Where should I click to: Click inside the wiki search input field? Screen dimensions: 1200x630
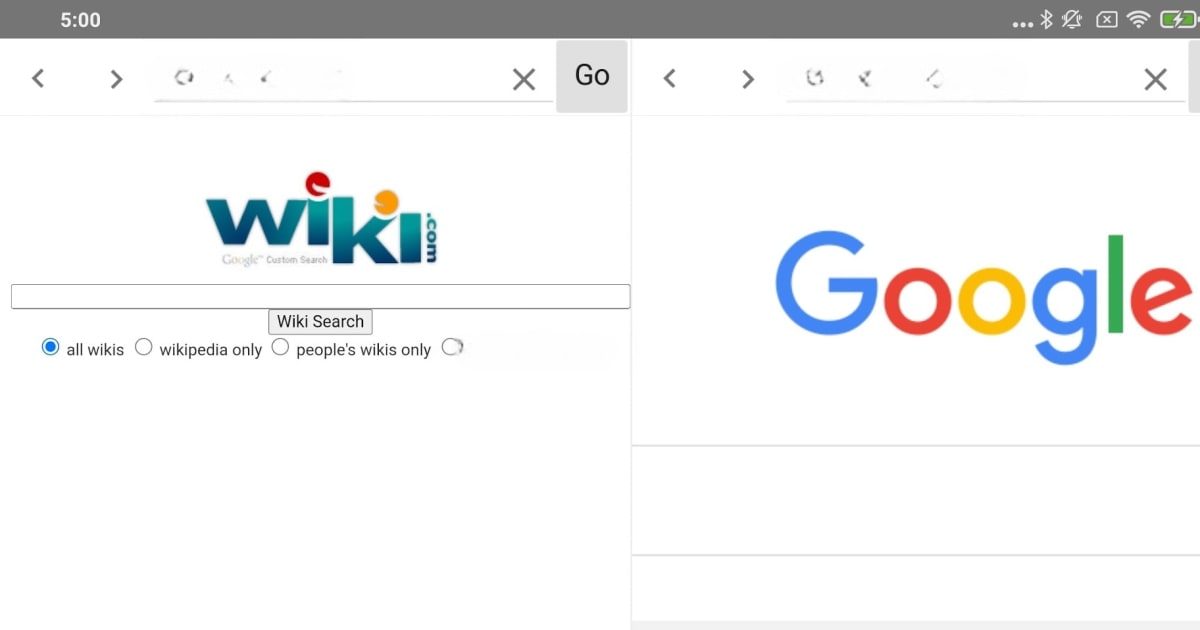click(x=320, y=296)
